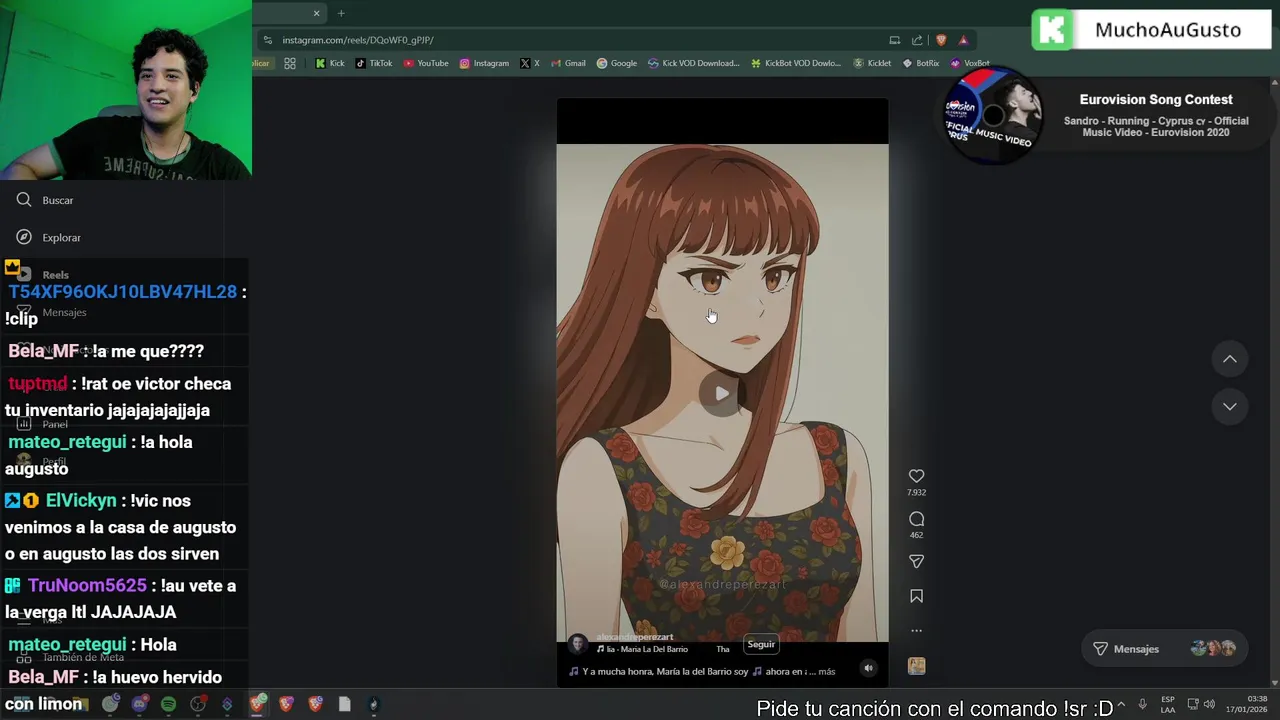
Task: Click the active Brave icon in taskbar
Action: [x=257, y=704]
